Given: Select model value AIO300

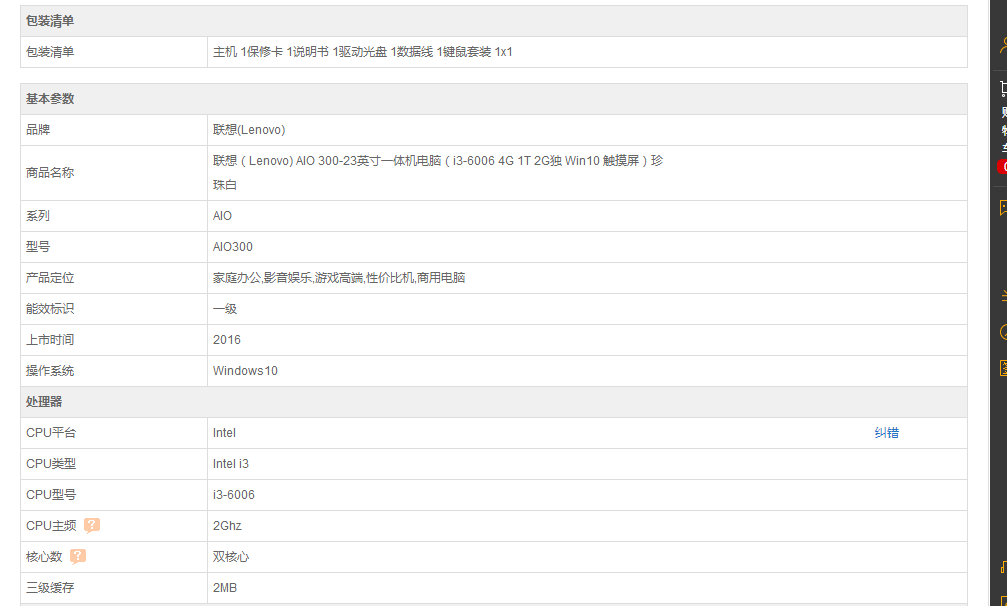Looking at the screenshot, I should coord(232,247).
